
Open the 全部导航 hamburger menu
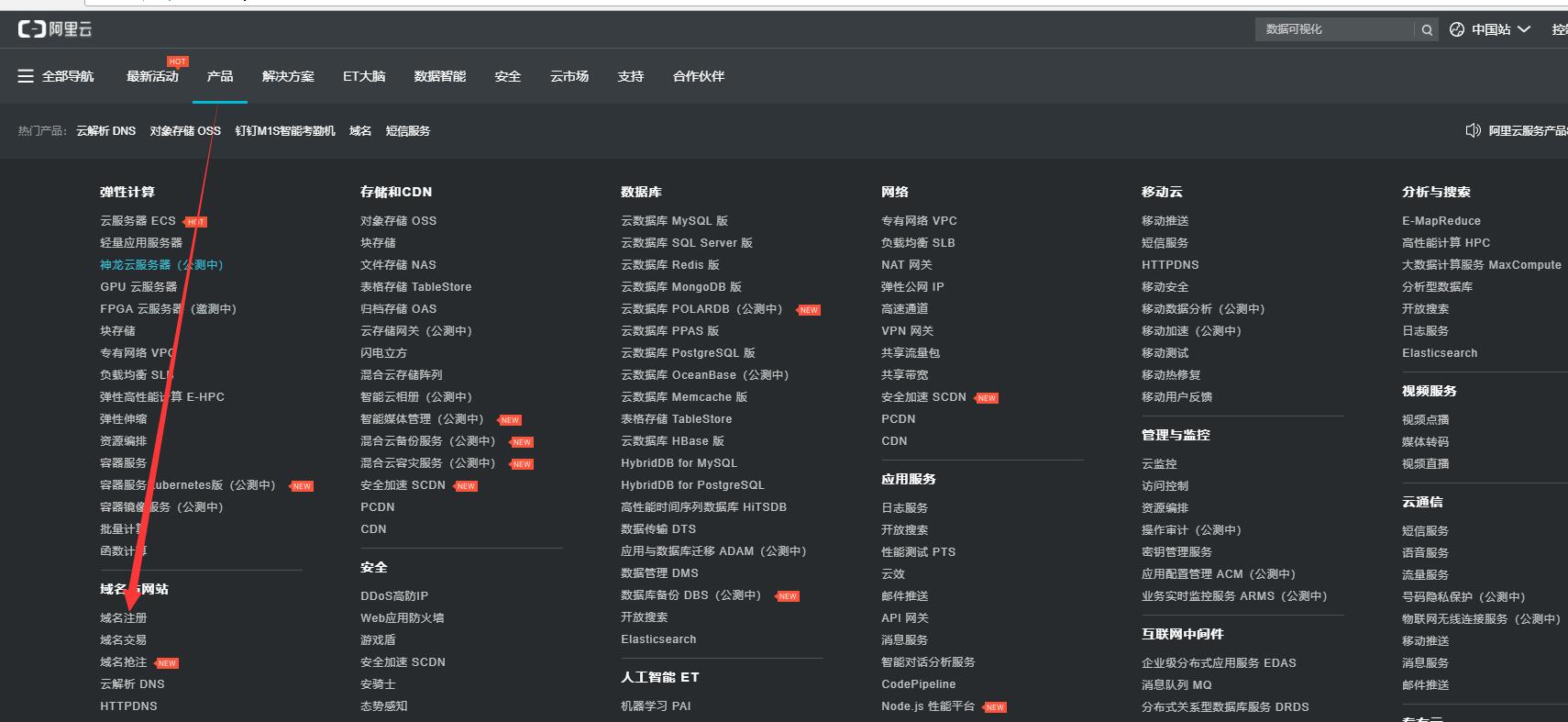(x=56, y=76)
